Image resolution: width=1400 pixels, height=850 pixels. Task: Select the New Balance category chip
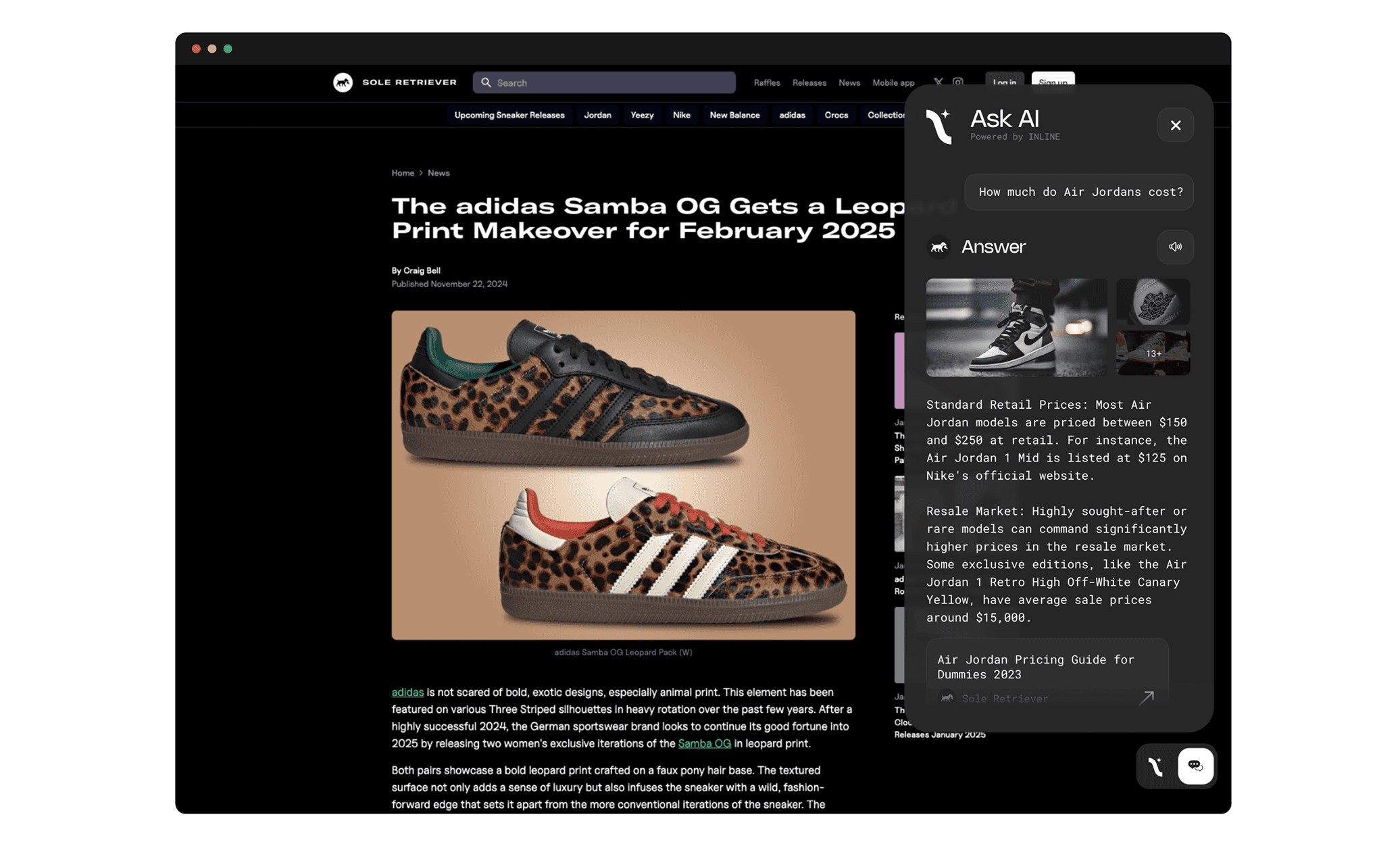pyautogui.click(x=734, y=115)
